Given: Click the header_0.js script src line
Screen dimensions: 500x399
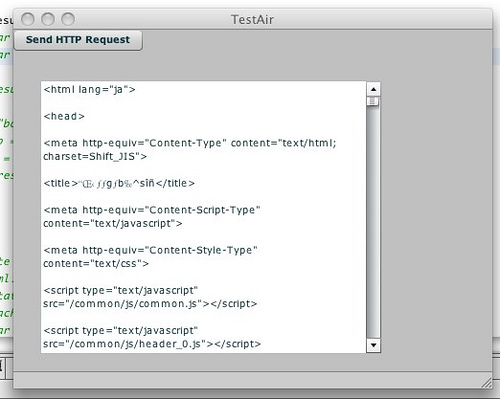Looking at the screenshot, I should 152,344.
